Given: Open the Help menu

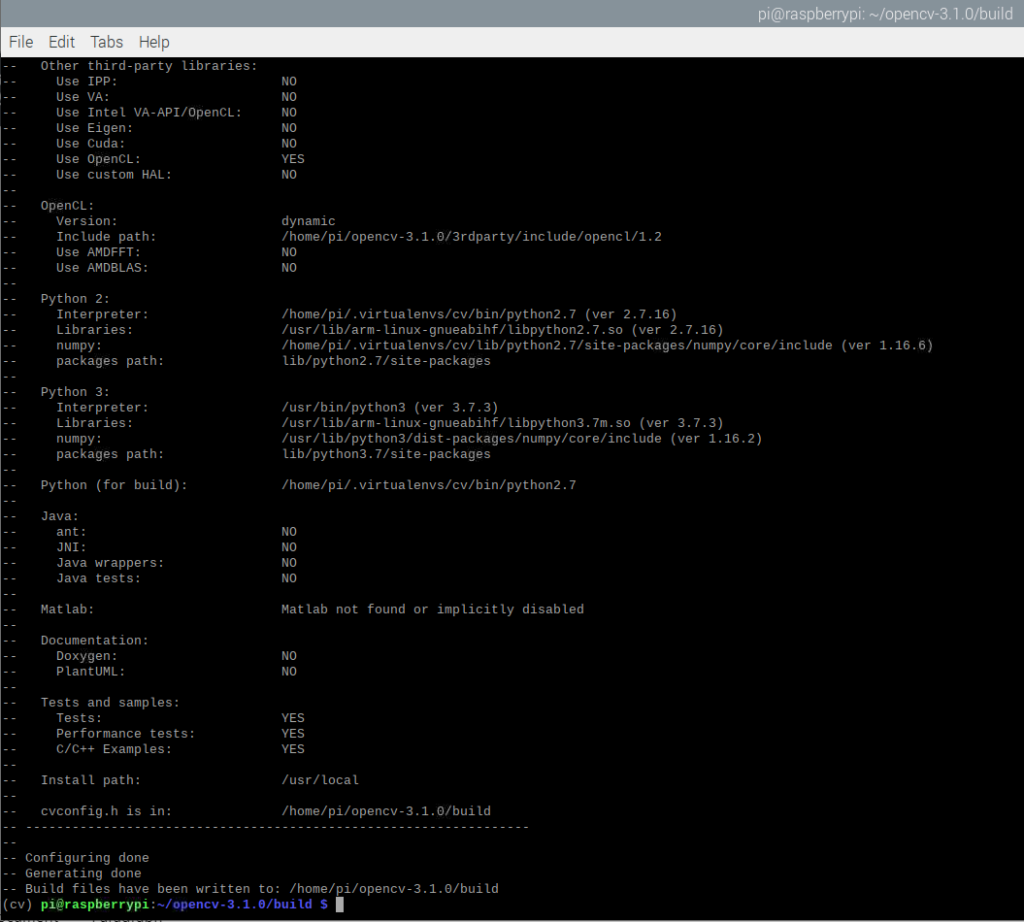Looking at the screenshot, I should point(154,42).
